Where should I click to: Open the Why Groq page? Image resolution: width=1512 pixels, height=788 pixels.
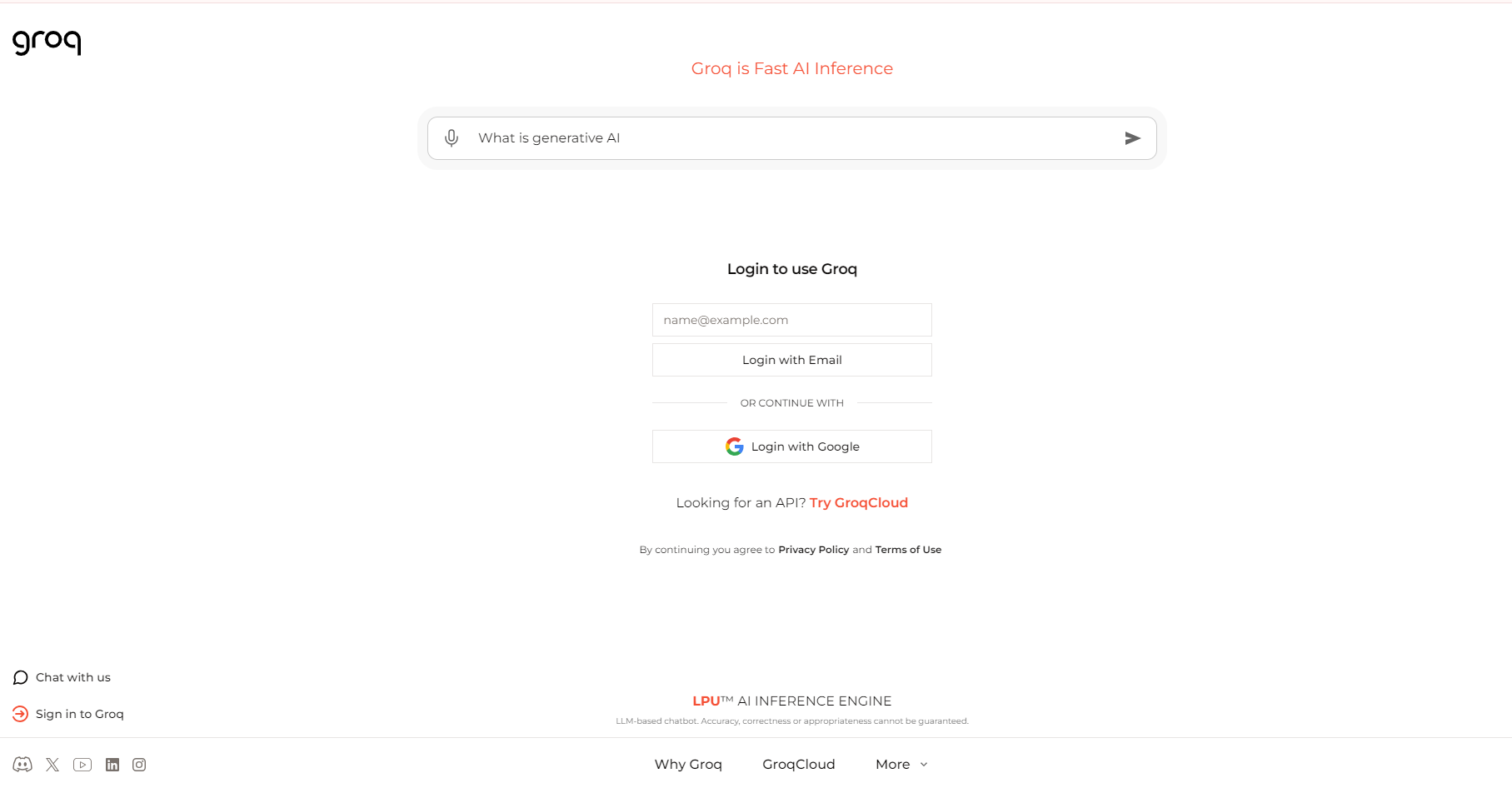coord(688,764)
